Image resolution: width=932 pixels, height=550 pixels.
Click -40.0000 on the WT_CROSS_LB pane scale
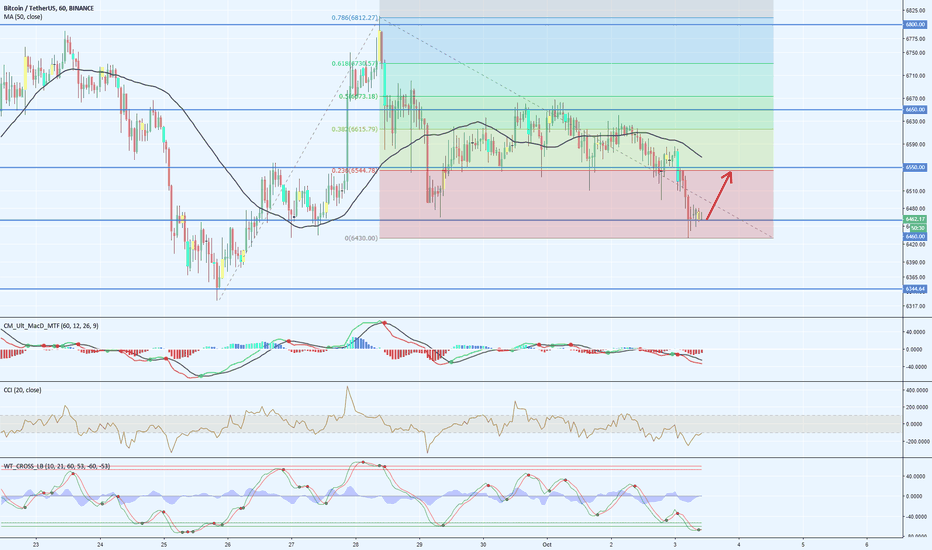click(x=916, y=517)
